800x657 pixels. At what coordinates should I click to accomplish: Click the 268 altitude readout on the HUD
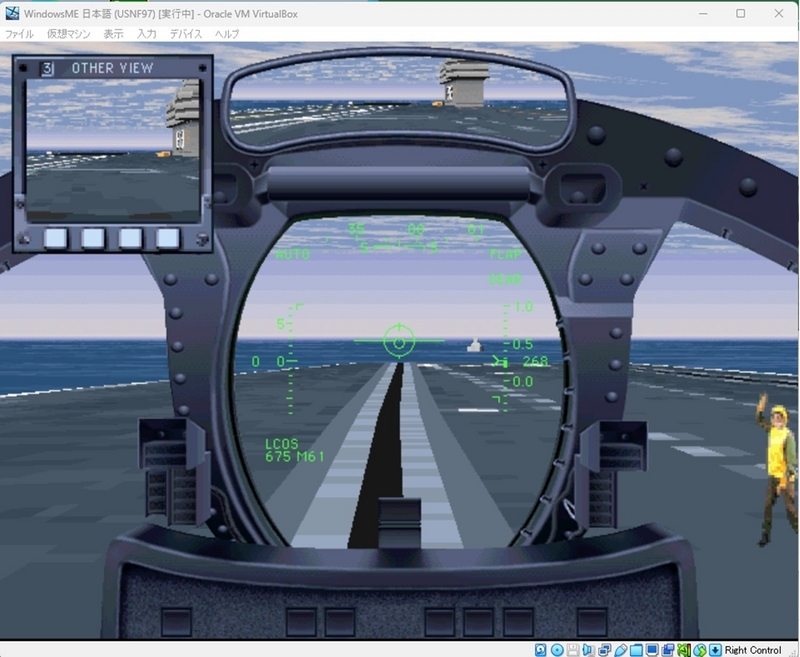[536, 361]
